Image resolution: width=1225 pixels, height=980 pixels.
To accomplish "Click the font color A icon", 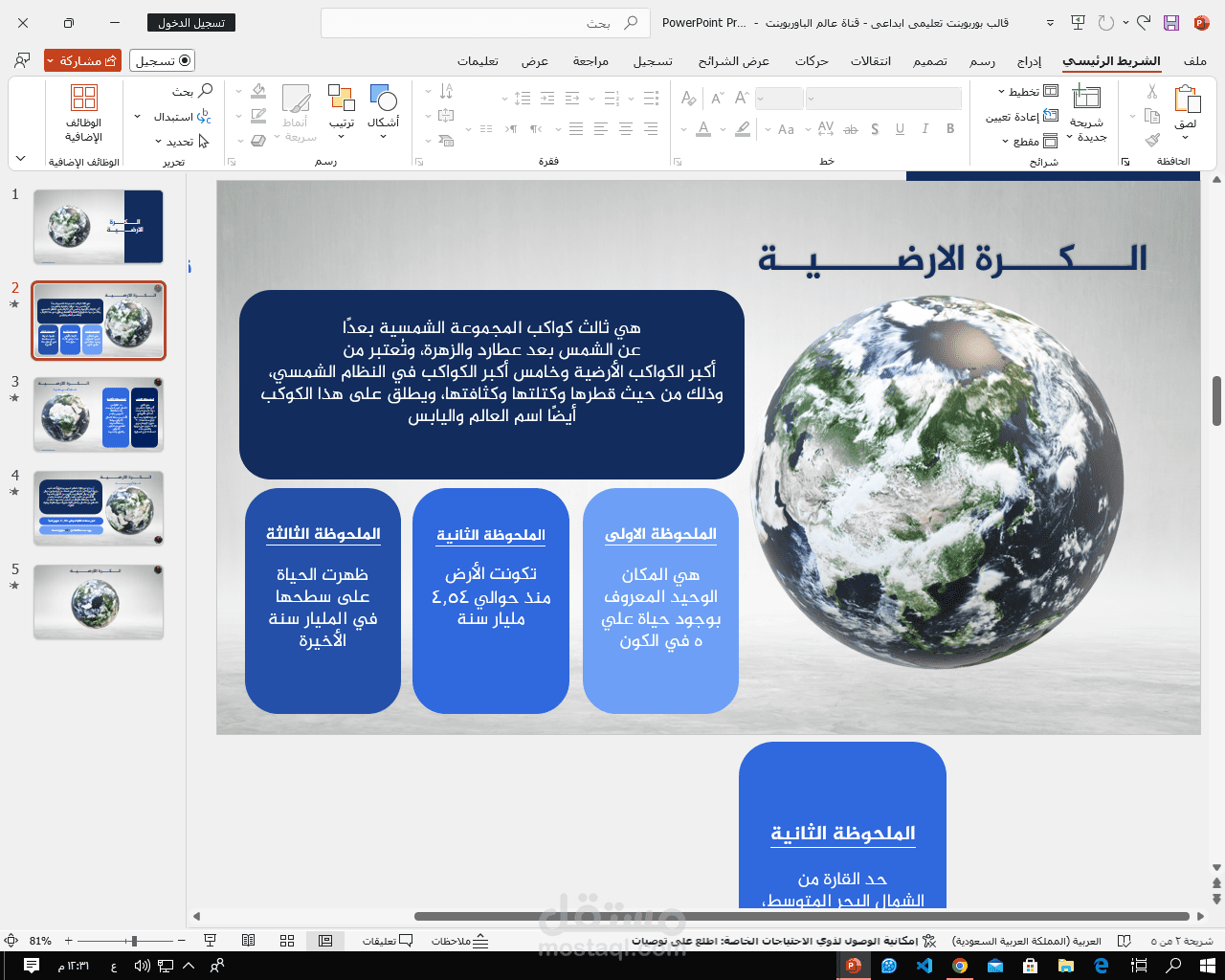I will pos(703,128).
